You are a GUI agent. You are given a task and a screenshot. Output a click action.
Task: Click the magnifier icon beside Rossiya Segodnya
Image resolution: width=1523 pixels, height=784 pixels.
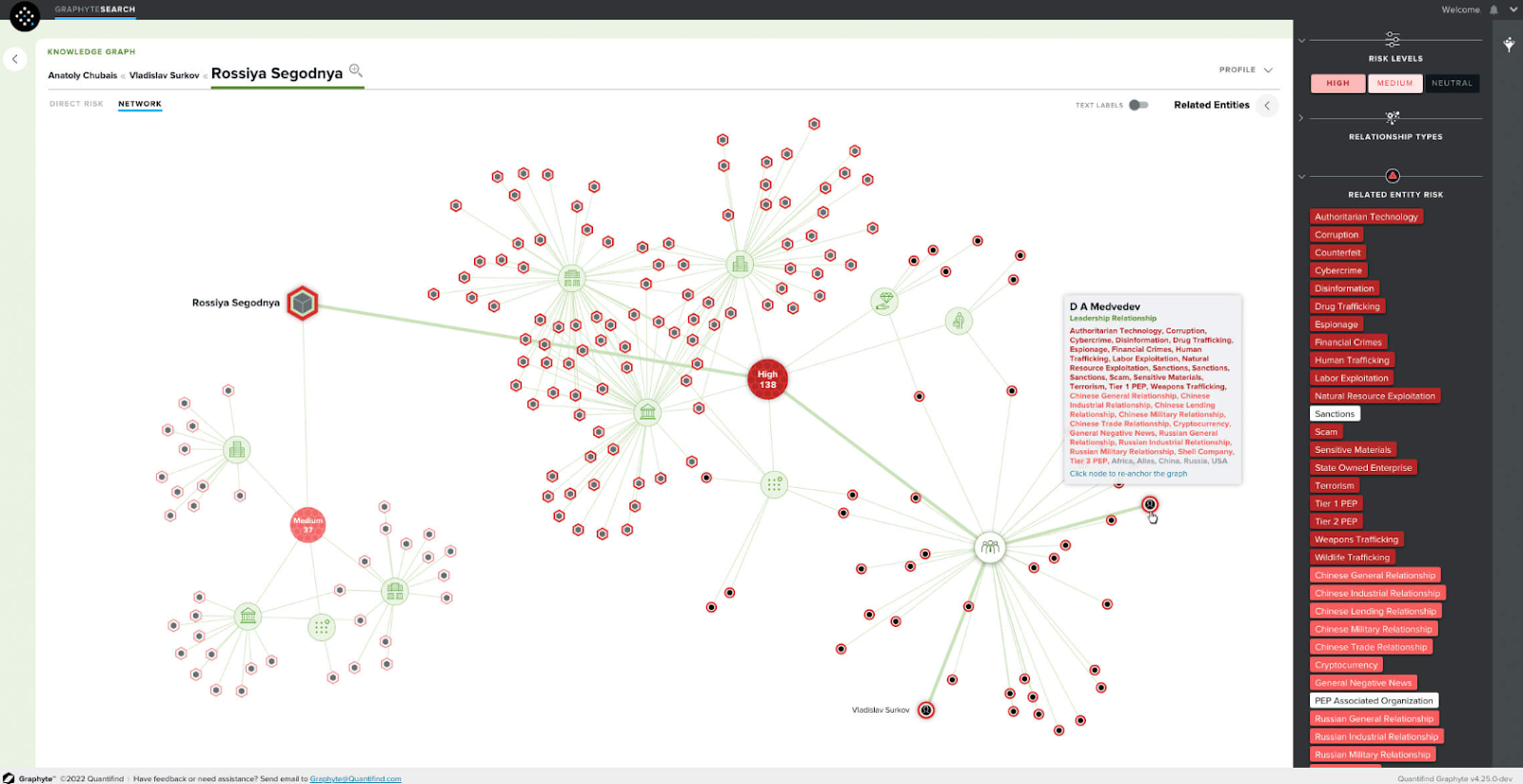point(356,70)
